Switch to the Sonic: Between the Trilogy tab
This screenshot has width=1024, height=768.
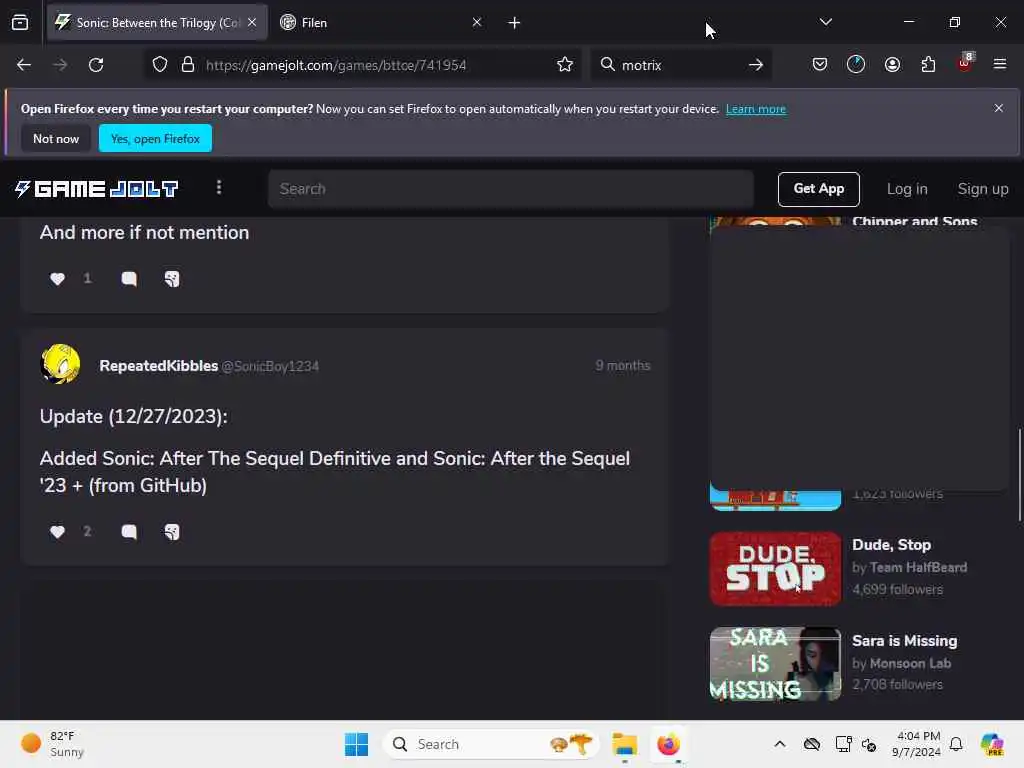[157, 23]
